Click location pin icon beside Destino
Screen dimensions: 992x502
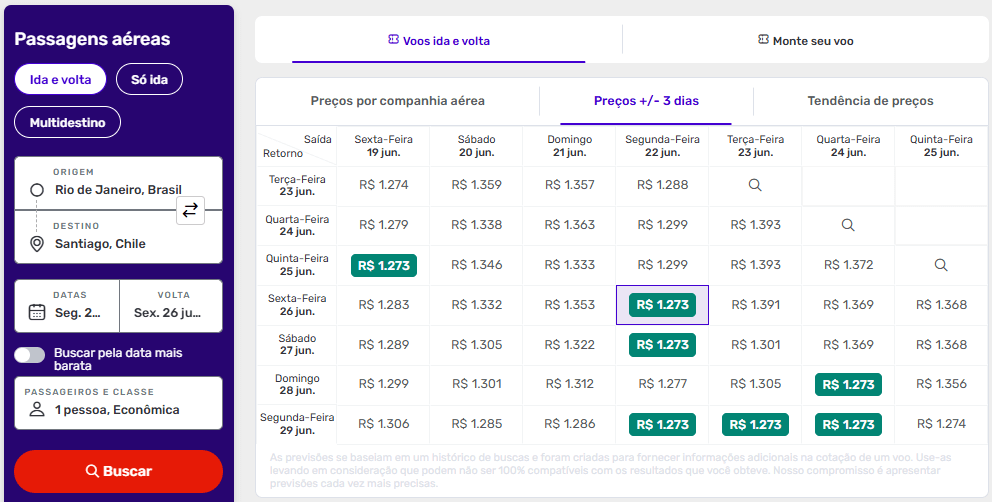pos(37,244)
